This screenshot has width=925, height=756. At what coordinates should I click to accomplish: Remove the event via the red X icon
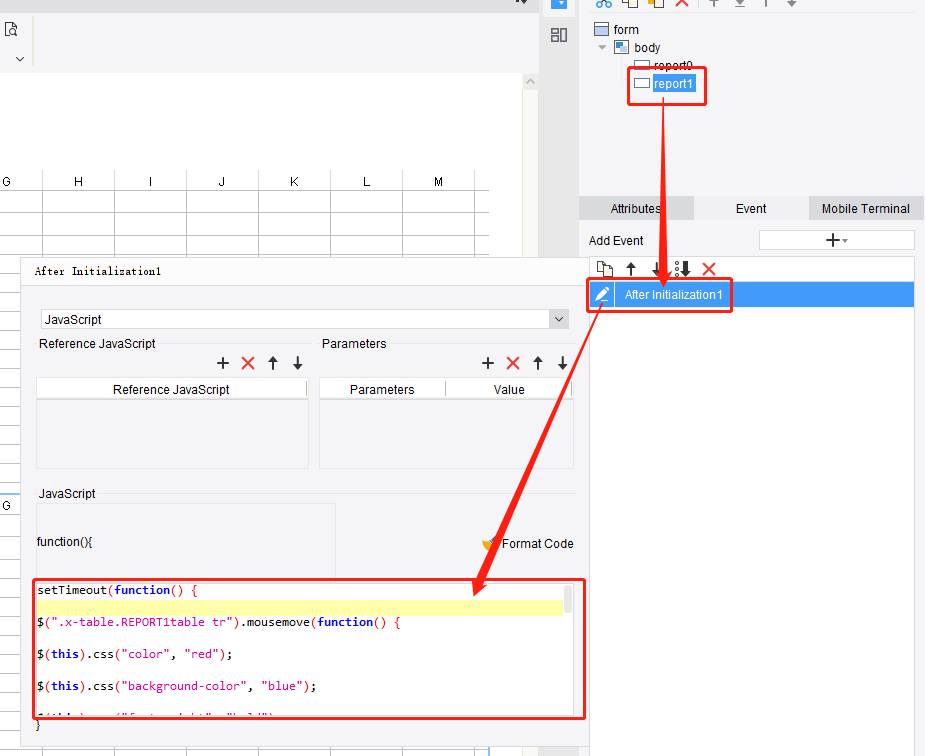(709, 269)
